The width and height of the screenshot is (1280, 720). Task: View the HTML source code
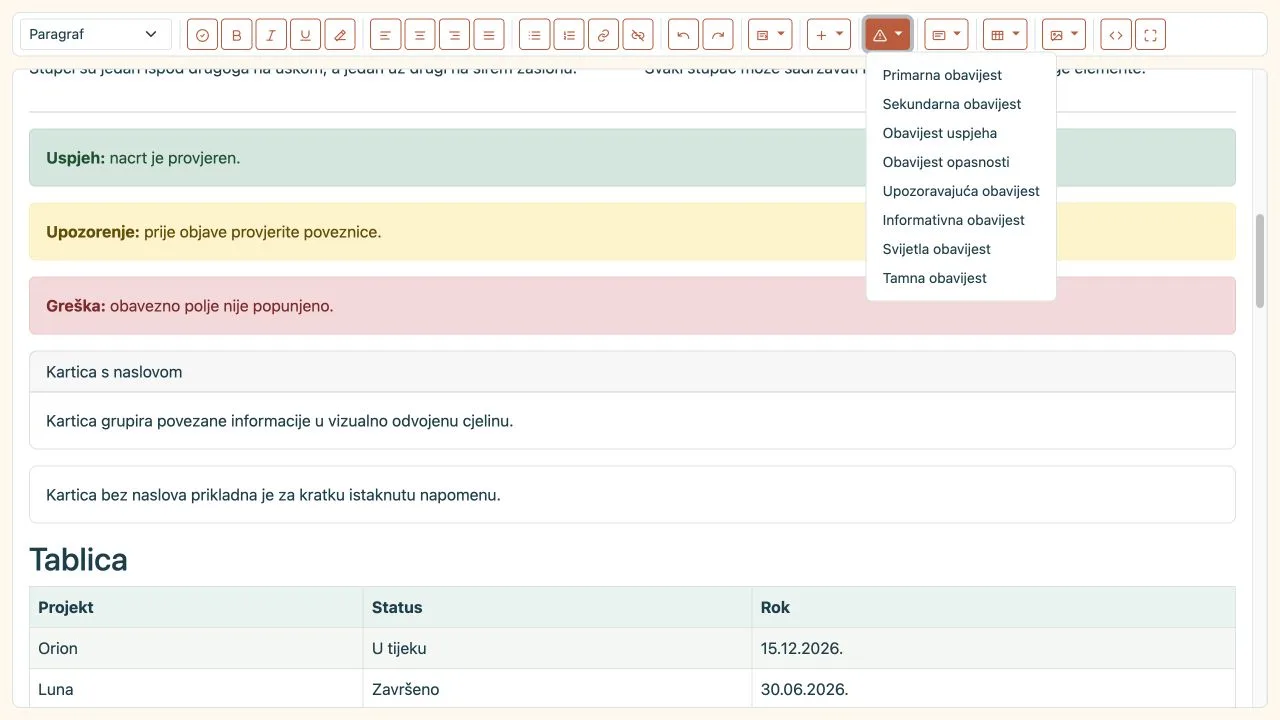coord(1116,34)
